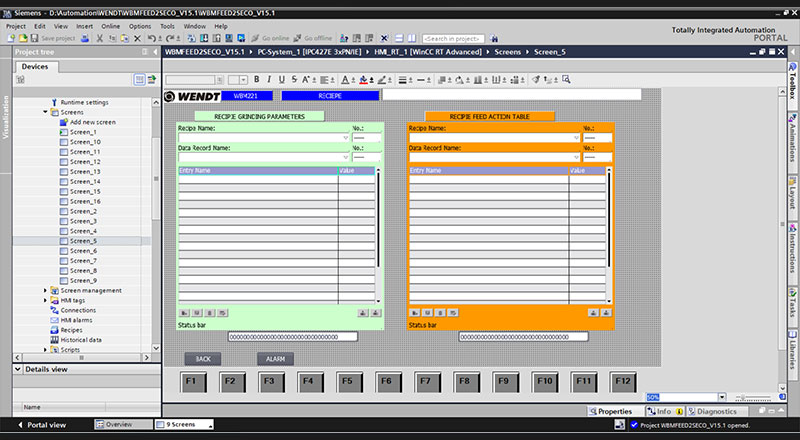Open the Window menu

(x=194, y=26)
